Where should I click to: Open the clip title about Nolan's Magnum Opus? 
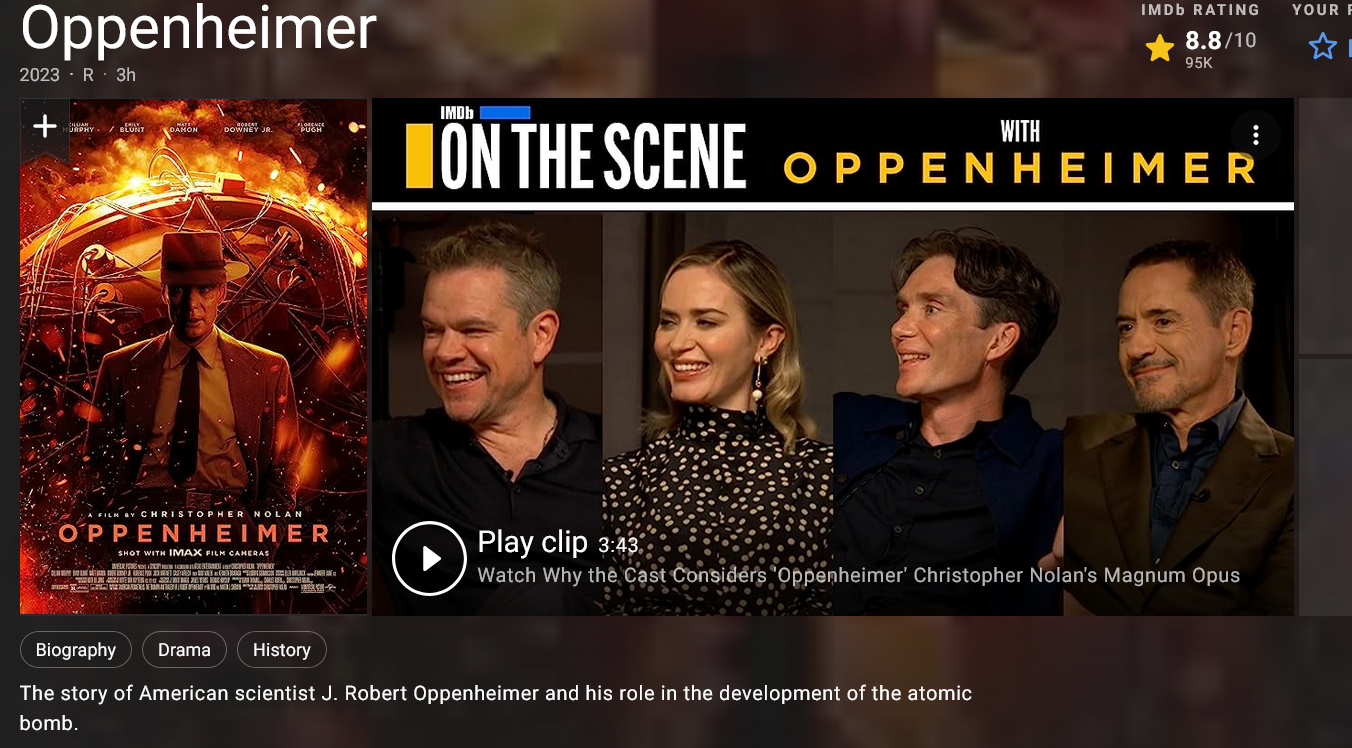(x=858, y=576)
